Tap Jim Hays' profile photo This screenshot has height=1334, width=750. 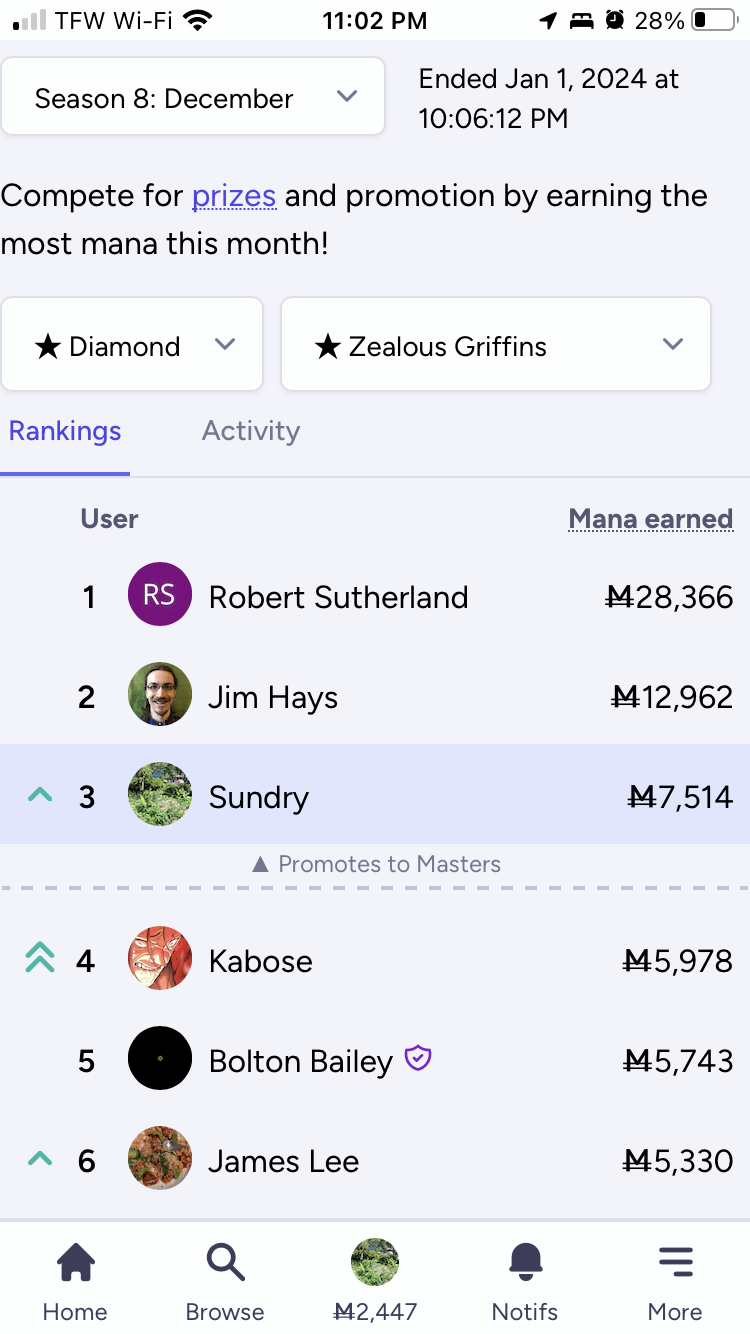point(160,694)
